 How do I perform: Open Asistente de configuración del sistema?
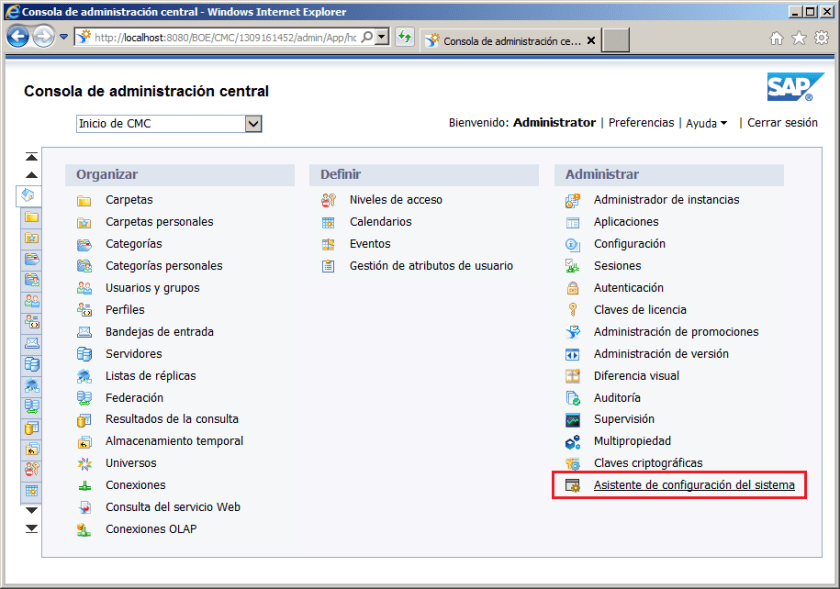pyautogui.click(x=694, y=486)
